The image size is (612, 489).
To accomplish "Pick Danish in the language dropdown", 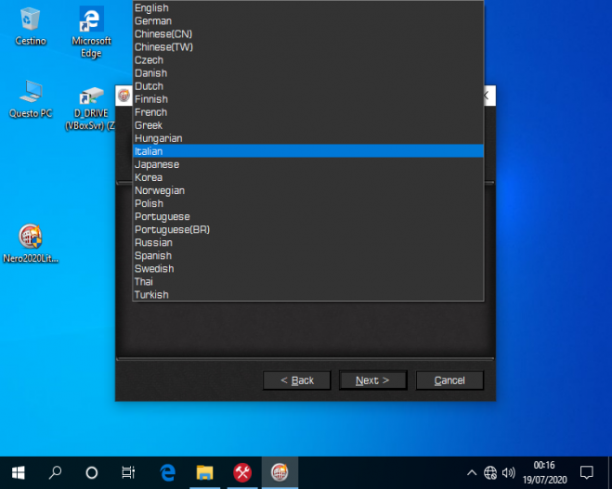I will [308, 73].
